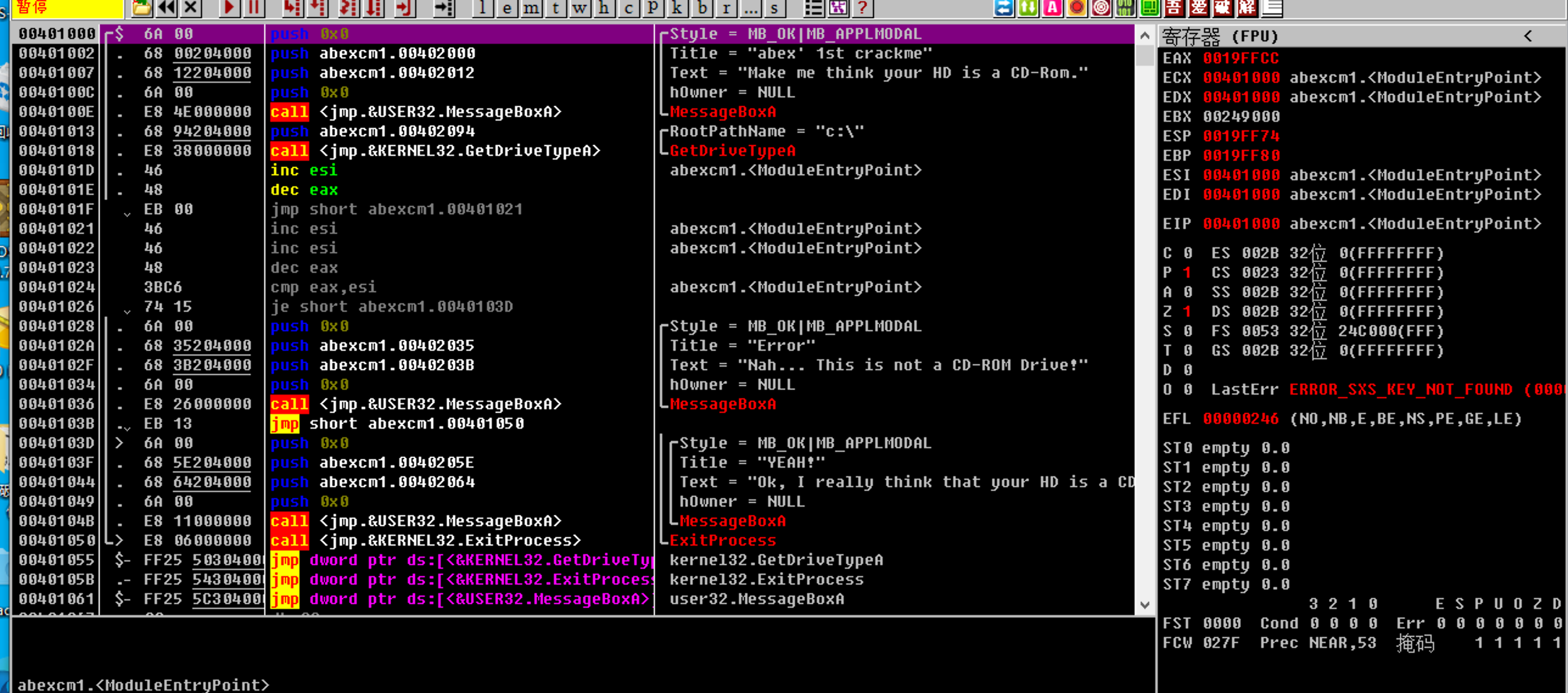Open the Handles window with the 'h' button
1568x693 pixels.
(x=604, y=8)
